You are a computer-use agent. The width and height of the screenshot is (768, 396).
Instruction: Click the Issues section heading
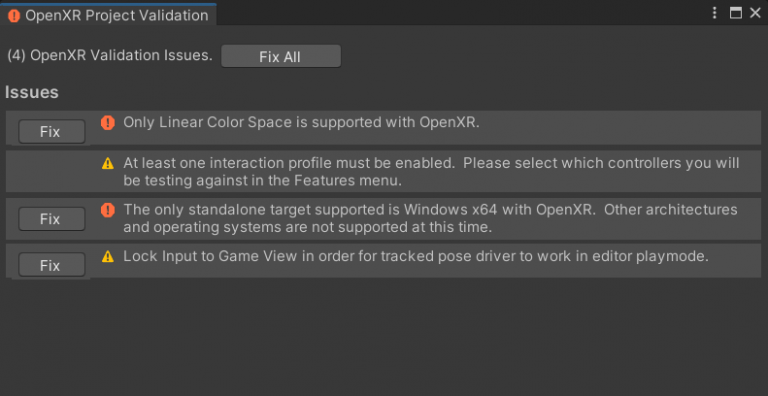(32, 93)
